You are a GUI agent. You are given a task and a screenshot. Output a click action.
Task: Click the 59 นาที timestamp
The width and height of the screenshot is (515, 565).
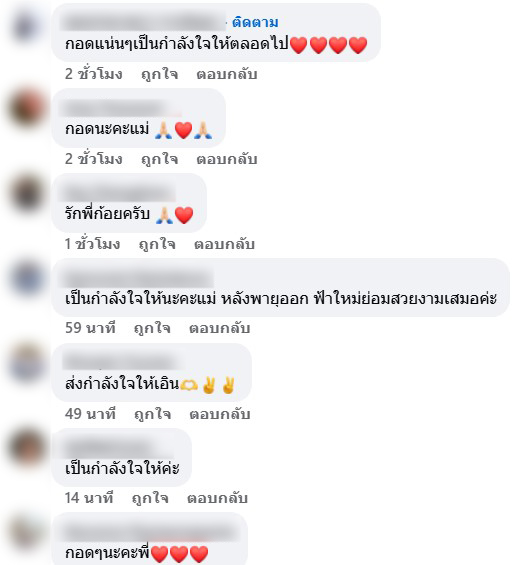[90, 328]
